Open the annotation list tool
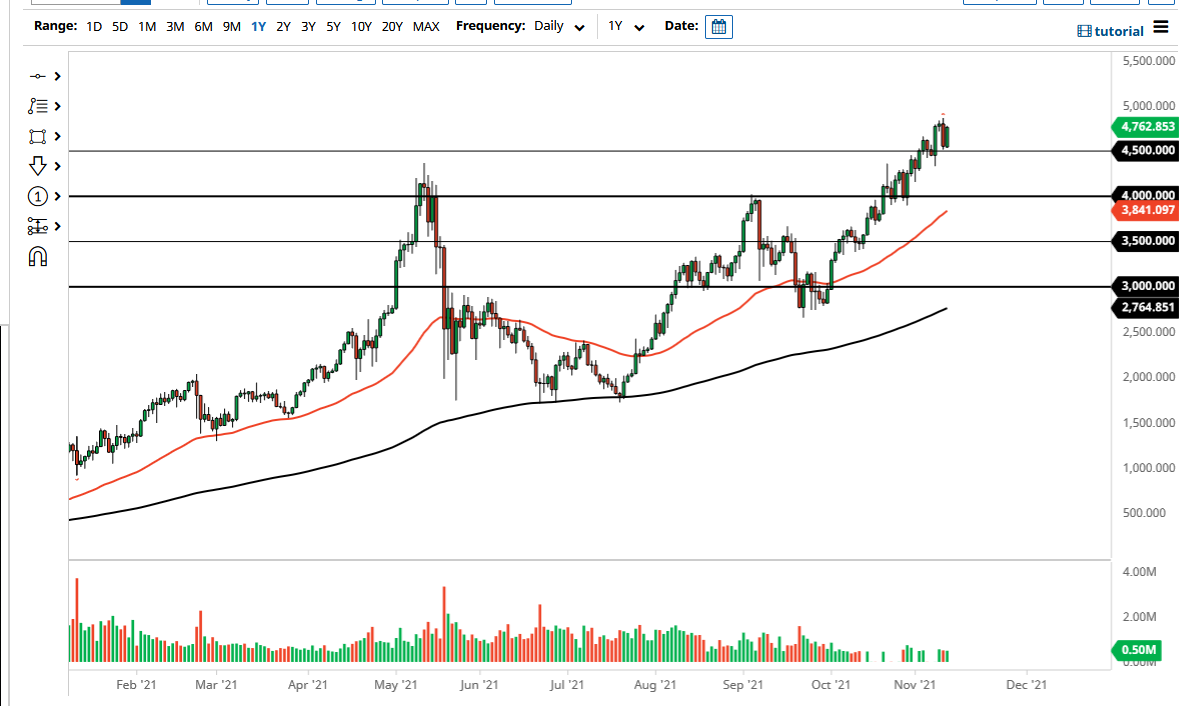The height and width of the screenshot is (706, 1187). pyautogui.click(x=38, y=105)
